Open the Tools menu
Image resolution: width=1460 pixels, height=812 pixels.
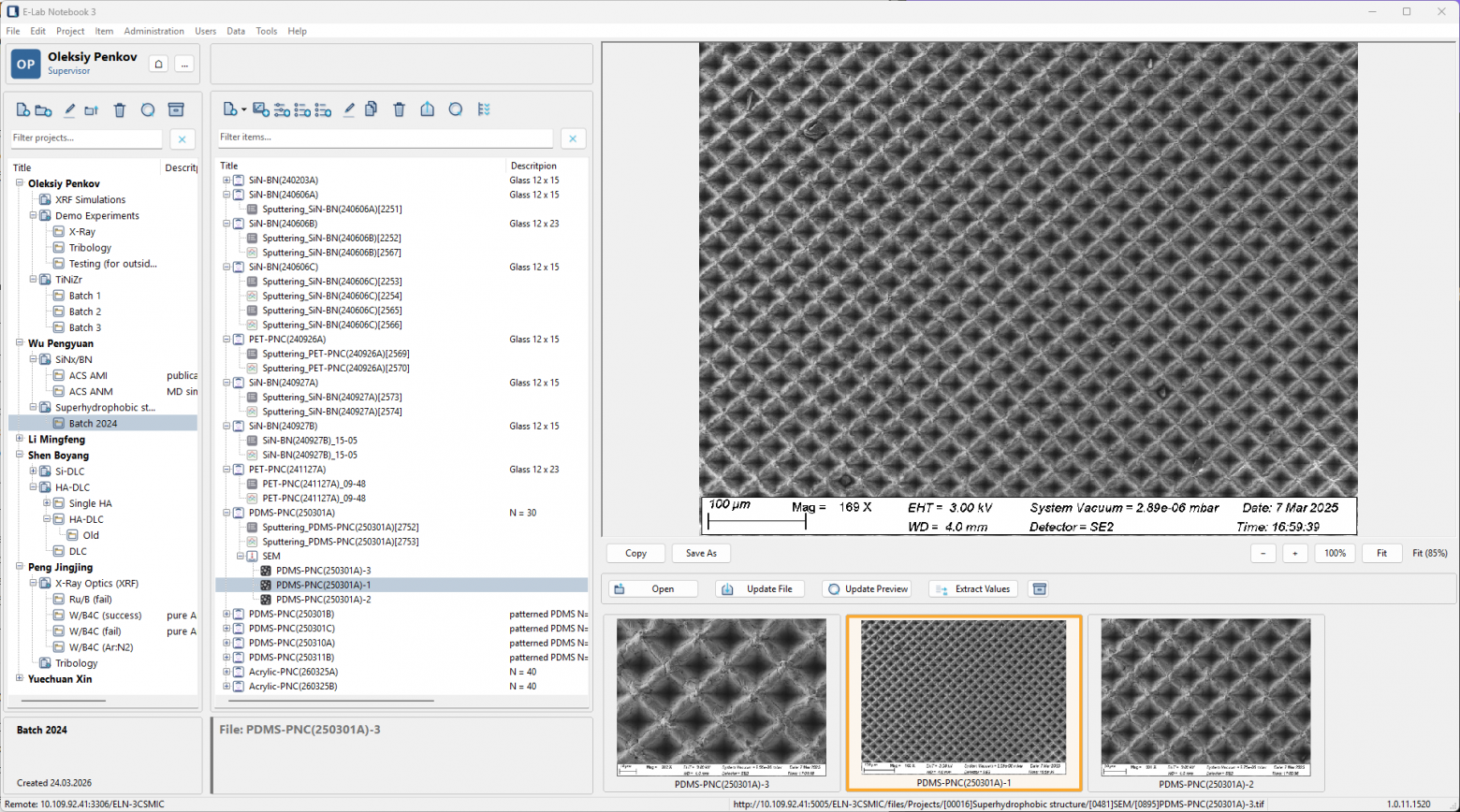tap(267, 31)
